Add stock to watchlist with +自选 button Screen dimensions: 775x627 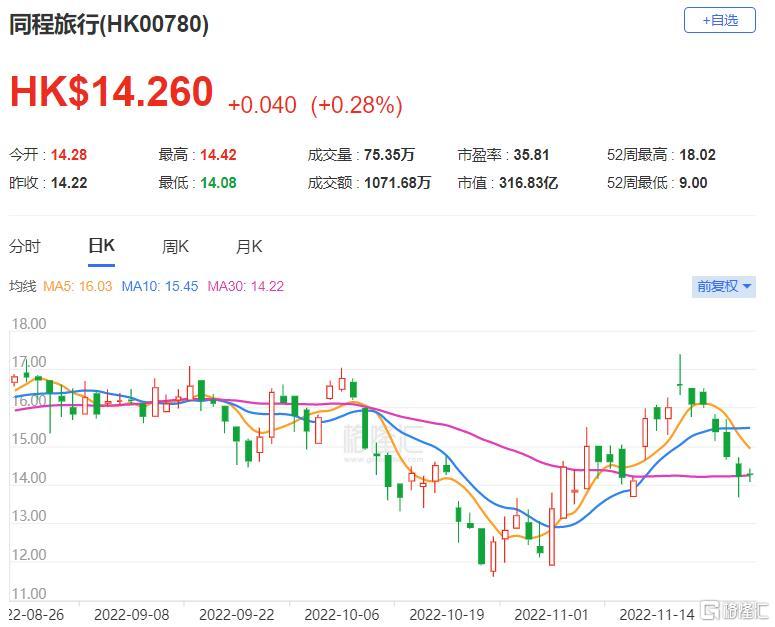(x=719, y=20)
